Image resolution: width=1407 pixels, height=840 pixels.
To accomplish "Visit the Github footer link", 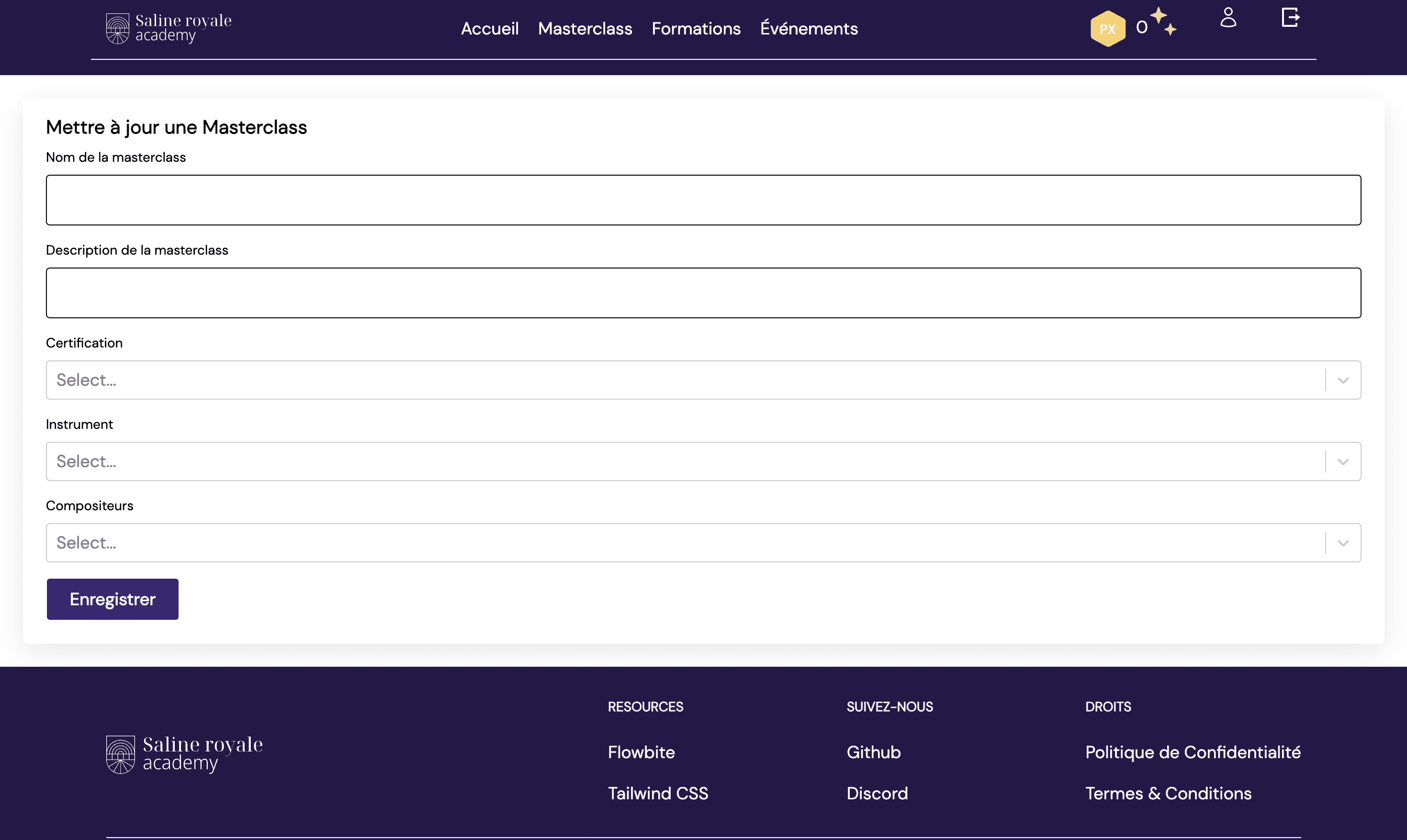I will 873,752.
